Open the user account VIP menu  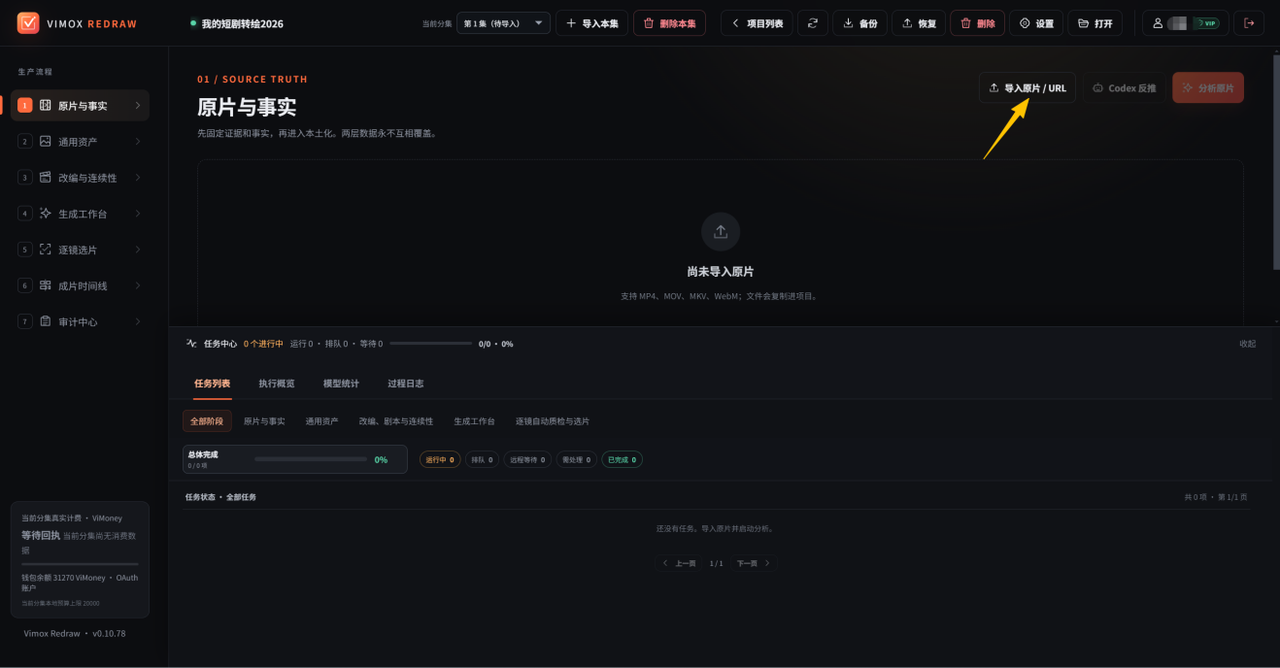click(1185, 23)
